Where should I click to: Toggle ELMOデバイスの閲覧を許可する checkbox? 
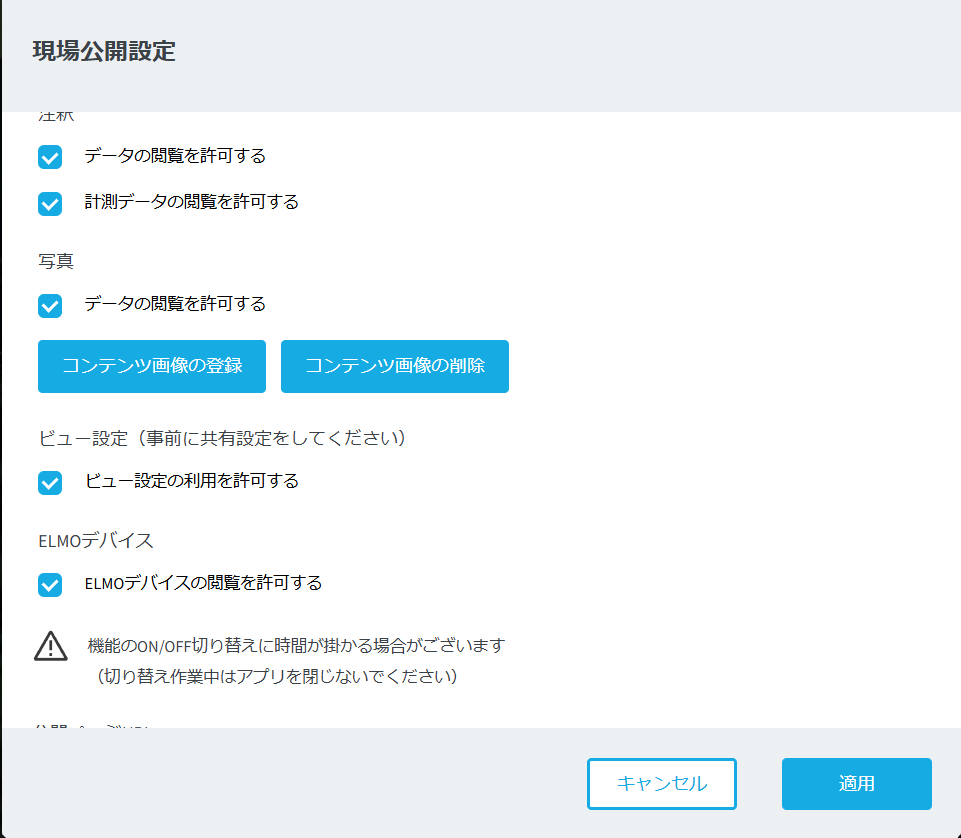pyautogui.click(x=50, y=584)
